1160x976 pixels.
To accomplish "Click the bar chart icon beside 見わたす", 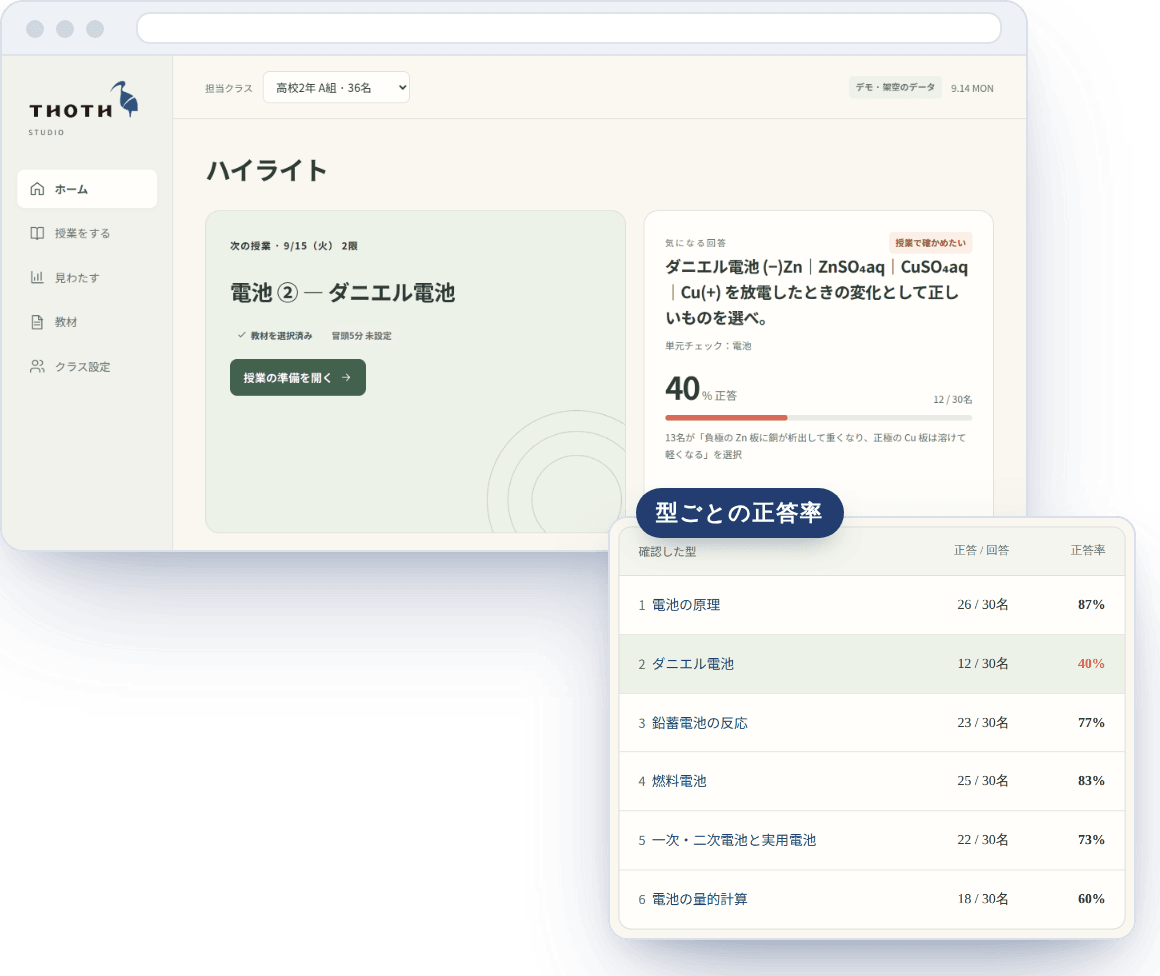I will 37,277.
